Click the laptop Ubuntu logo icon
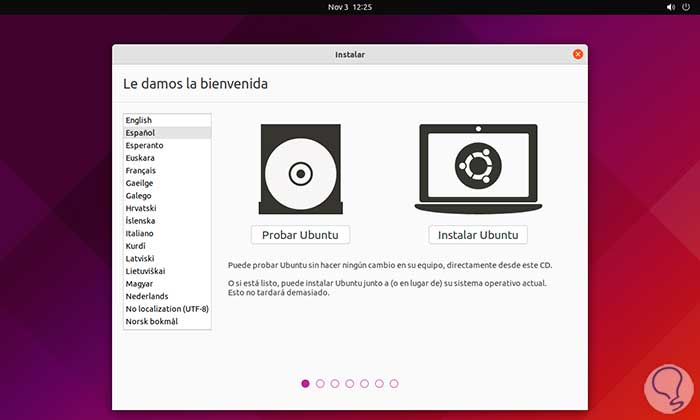This screenshot has width=700, height=420. (x=478, y=169)
